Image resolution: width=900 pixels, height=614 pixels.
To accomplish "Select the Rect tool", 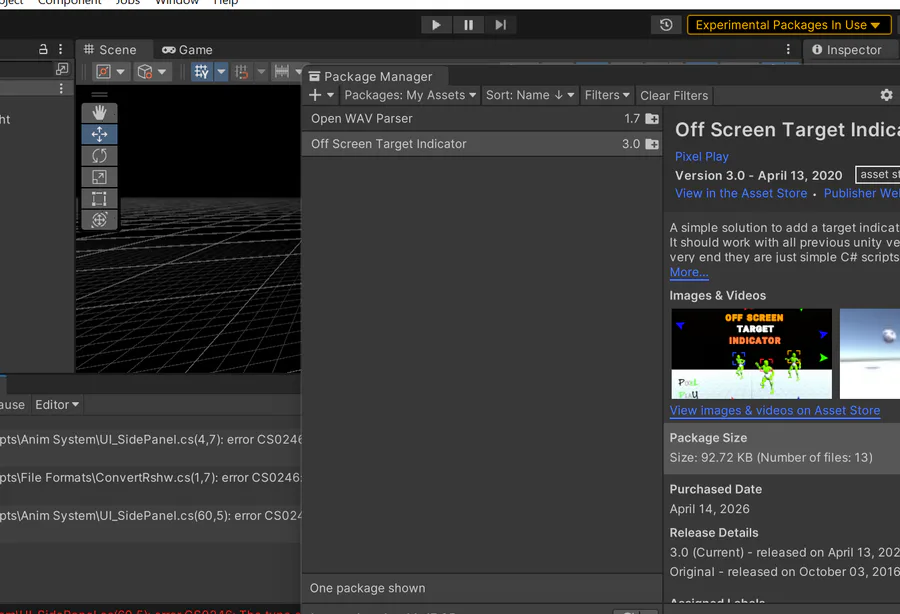I will click(99, 199).
